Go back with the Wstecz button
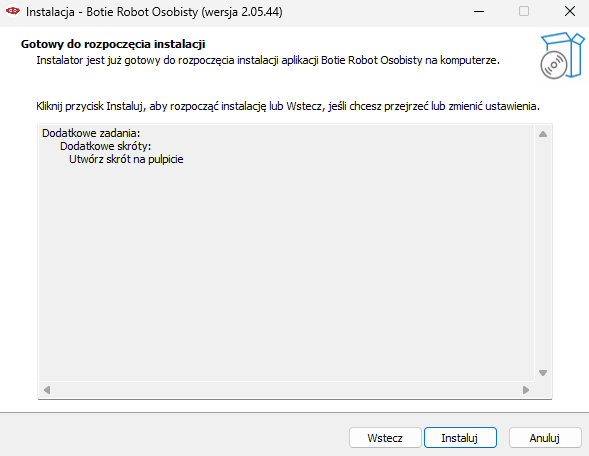 [x=385, y=438]
